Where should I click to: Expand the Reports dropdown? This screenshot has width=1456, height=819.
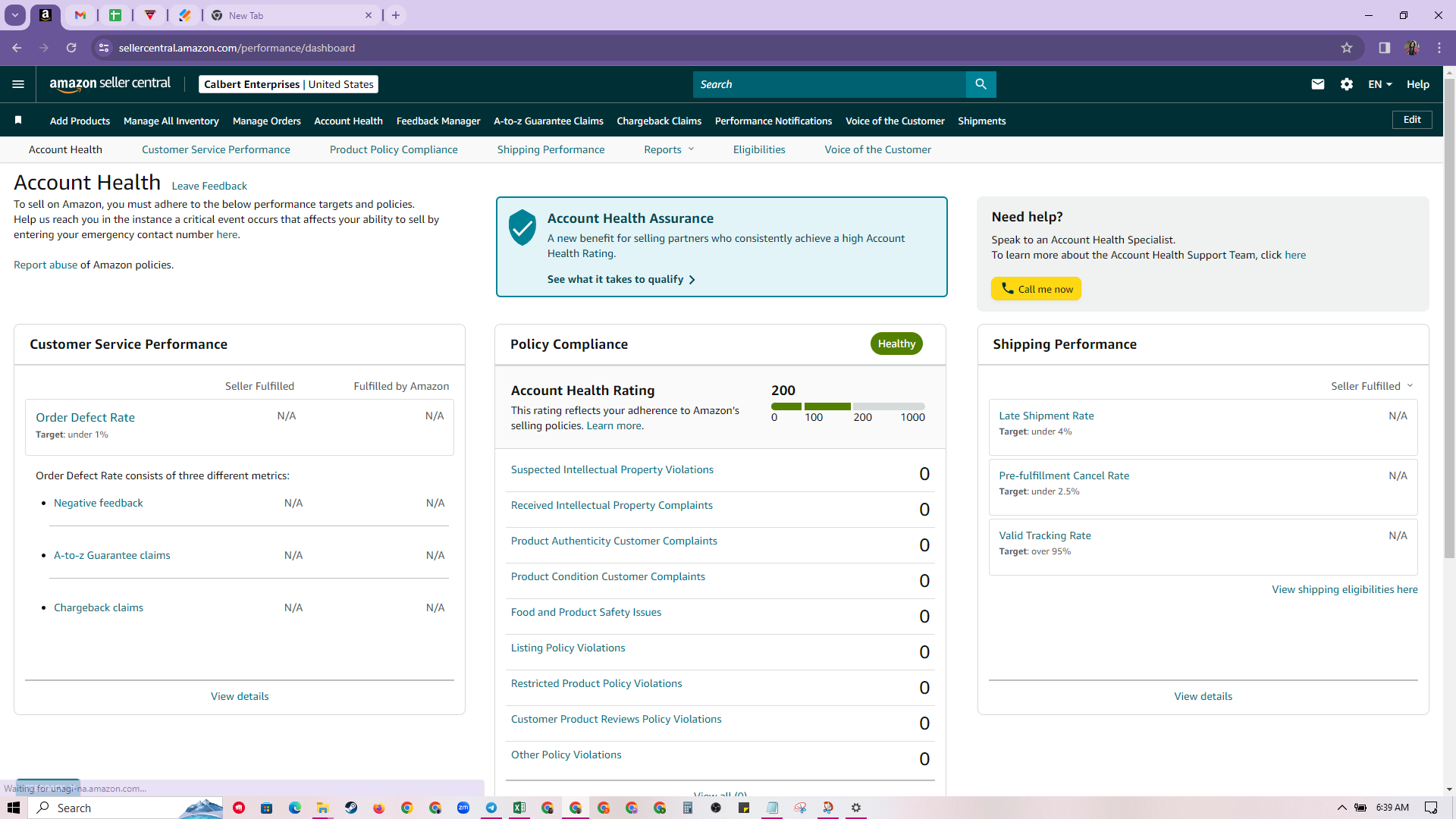pyautogui.click(x=669, y=149)
